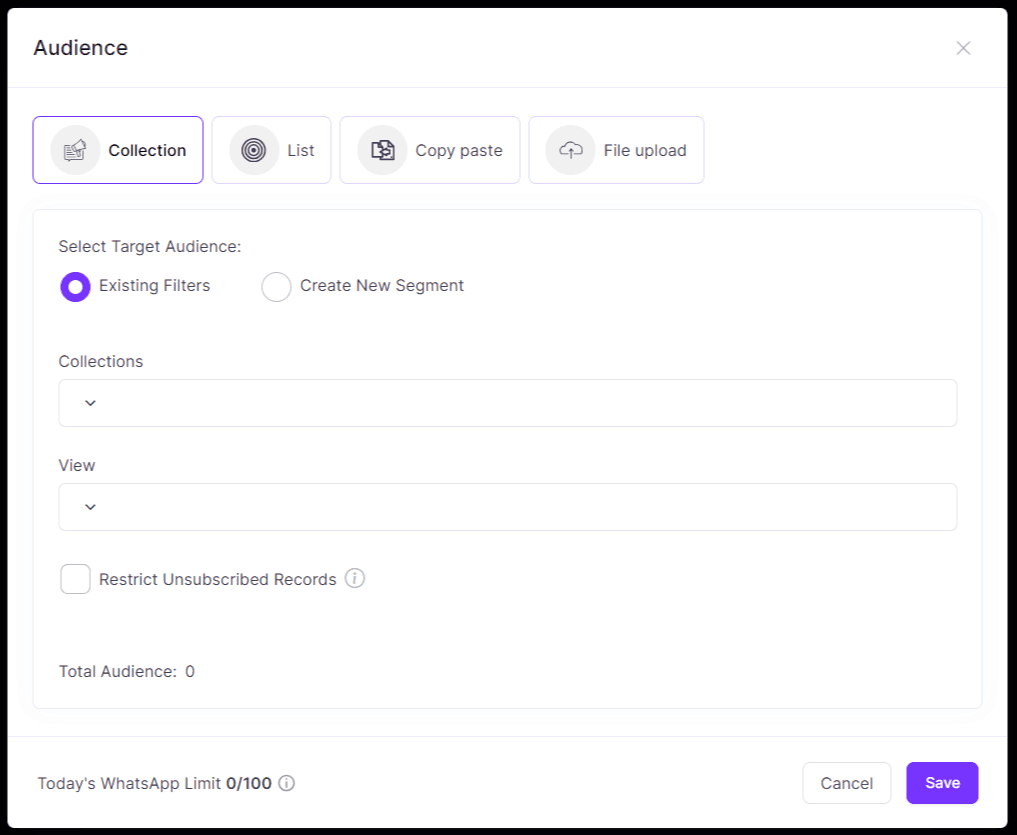Switch to the File upload tab

pos(616,149)
